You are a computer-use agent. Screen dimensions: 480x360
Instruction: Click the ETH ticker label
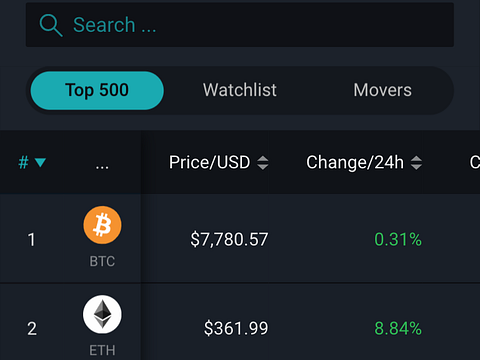coord(102,350)
